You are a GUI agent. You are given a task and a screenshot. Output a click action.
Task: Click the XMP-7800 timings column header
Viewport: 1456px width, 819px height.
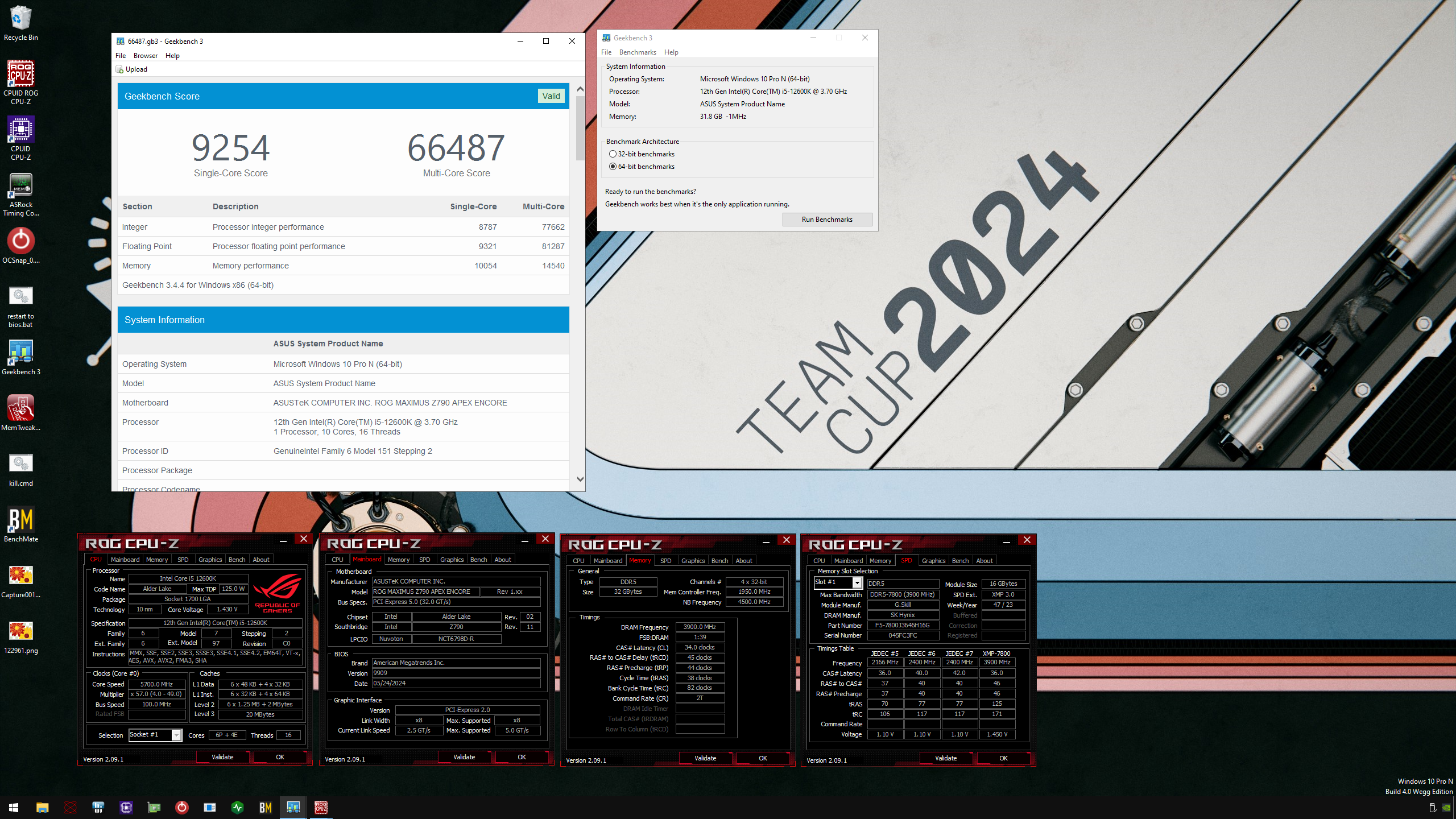996,653
